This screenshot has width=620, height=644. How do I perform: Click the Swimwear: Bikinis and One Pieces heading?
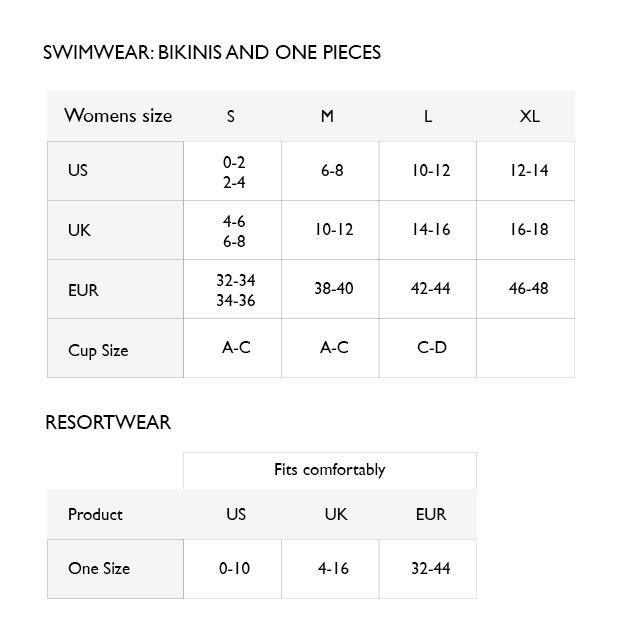click(x=212, y=52)
